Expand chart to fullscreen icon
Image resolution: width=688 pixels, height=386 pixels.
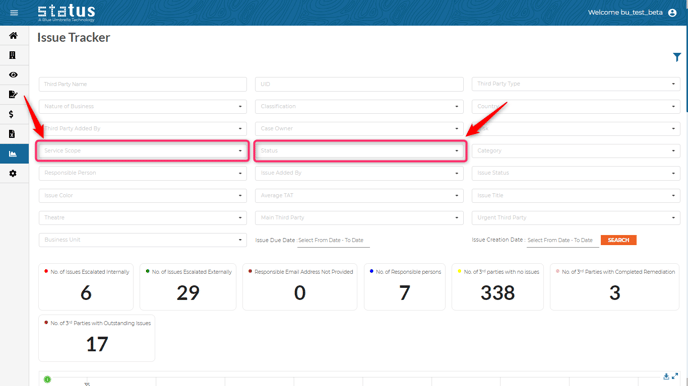point(675,376)
